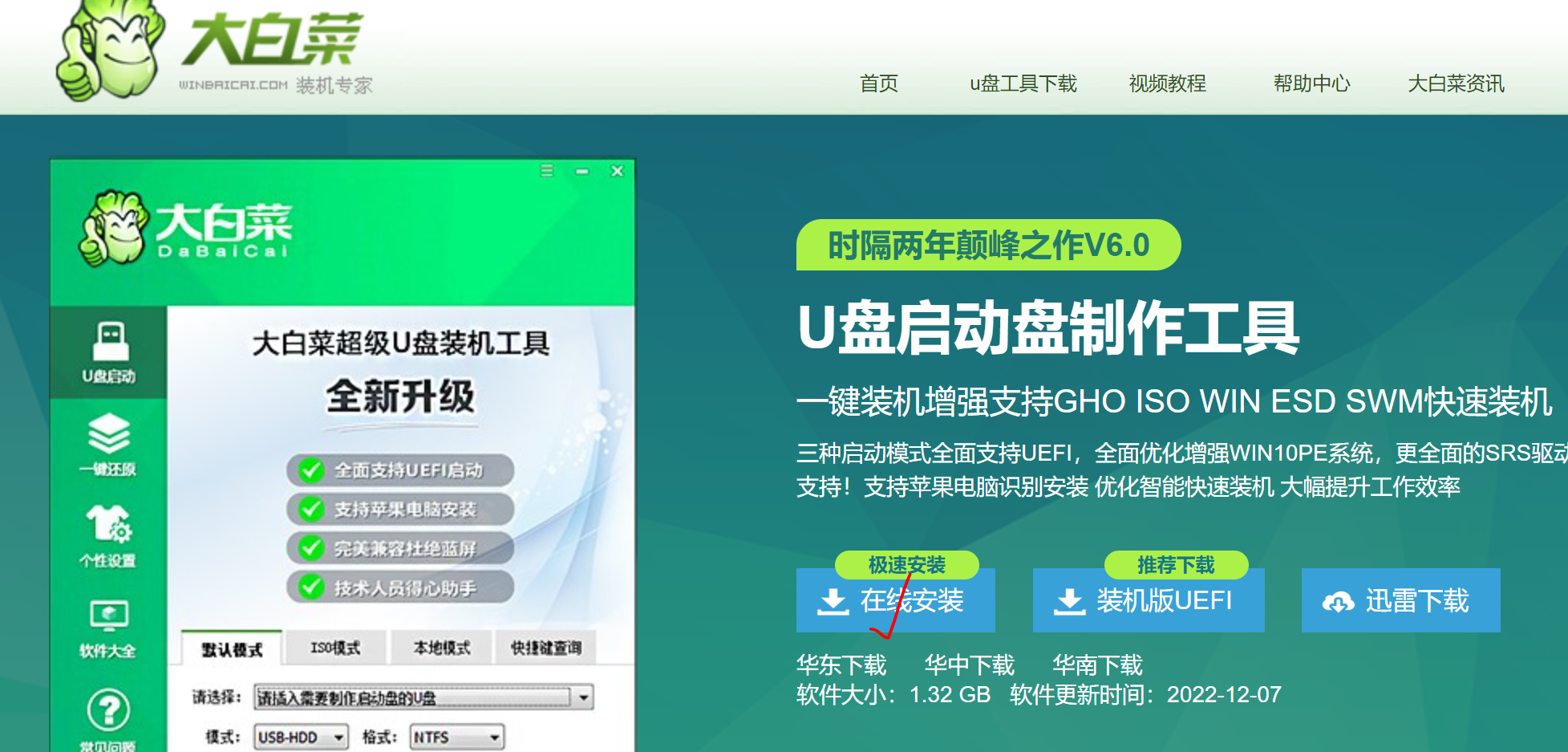The width and height of the screenshot is (1568, 752).
Task: Open 大白菜资讯 navigation item
Action: 1457,83
